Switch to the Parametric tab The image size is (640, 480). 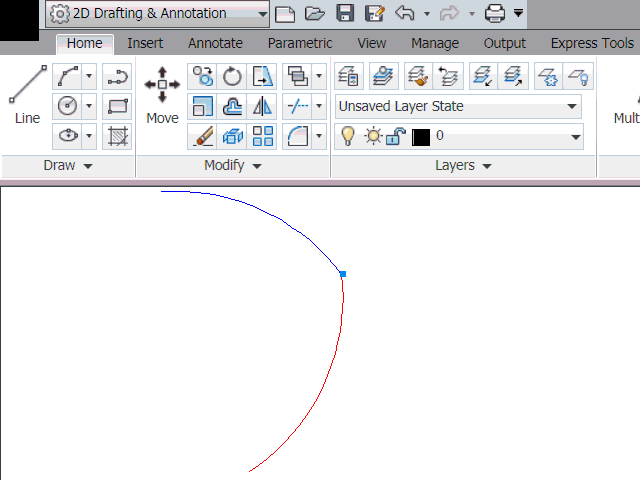pyautogui.click(x=300, y=43)
